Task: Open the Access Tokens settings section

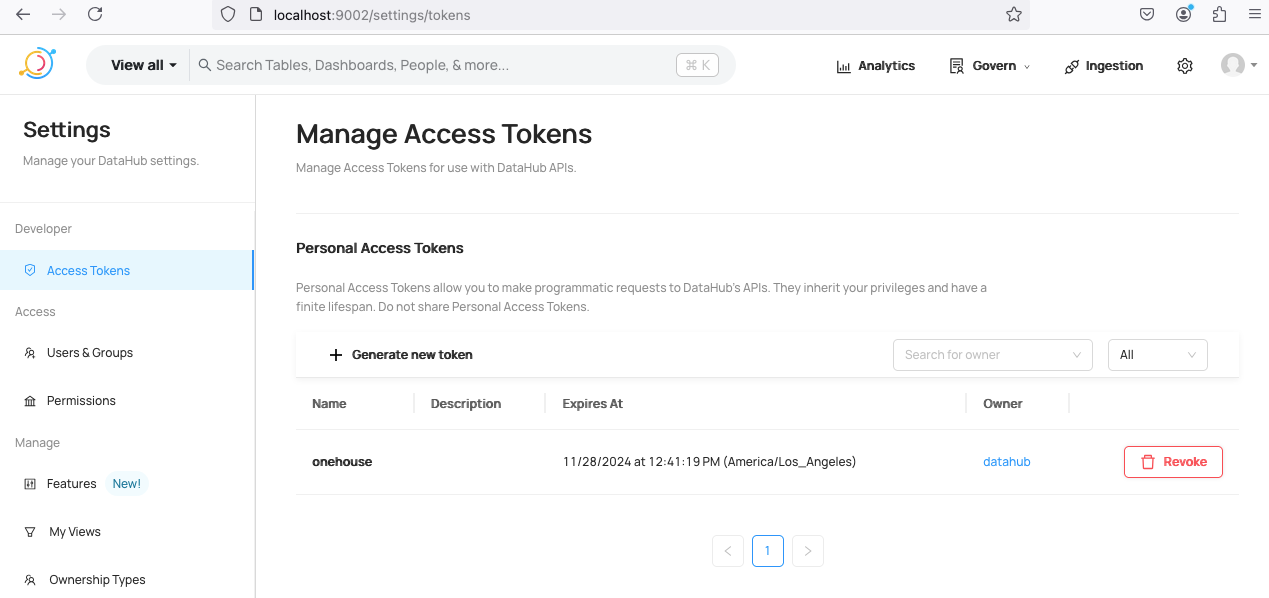Action: coord(127,270)
